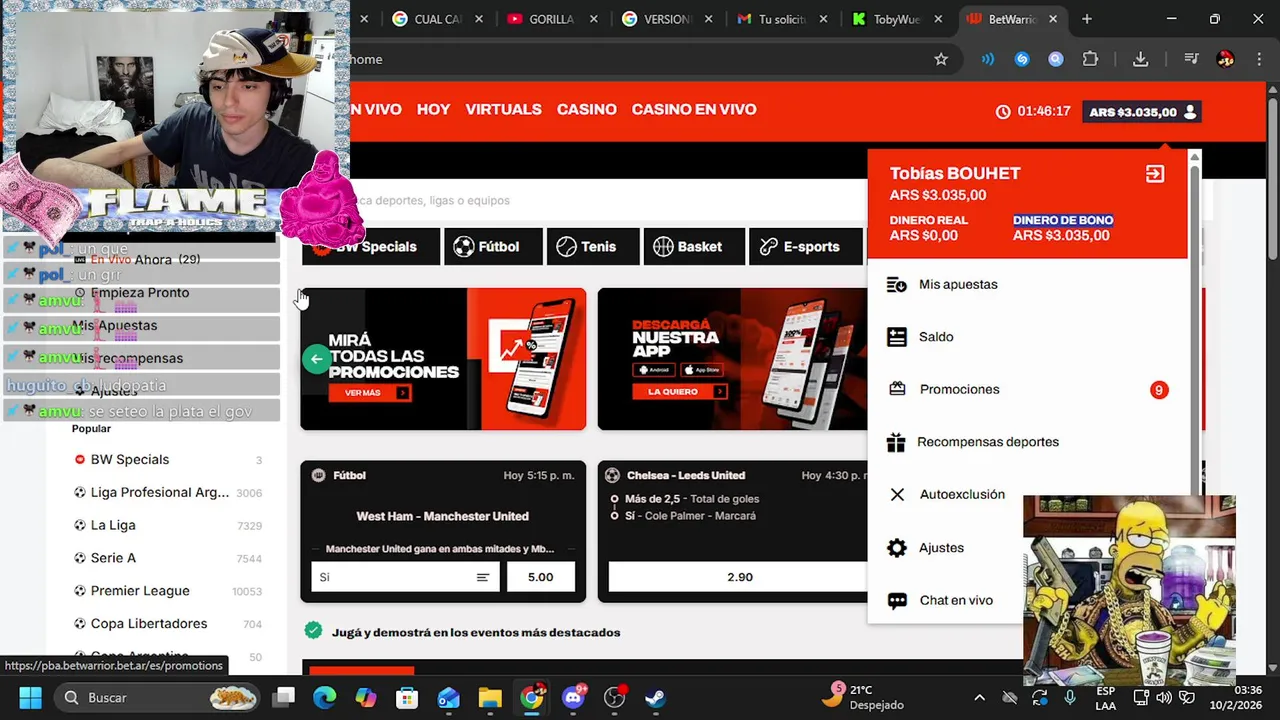Image resolution: width=1280 pixels, height=720 pixels.
Task: Click LA QUIERO on the app banner
Action: coord(679,392)
